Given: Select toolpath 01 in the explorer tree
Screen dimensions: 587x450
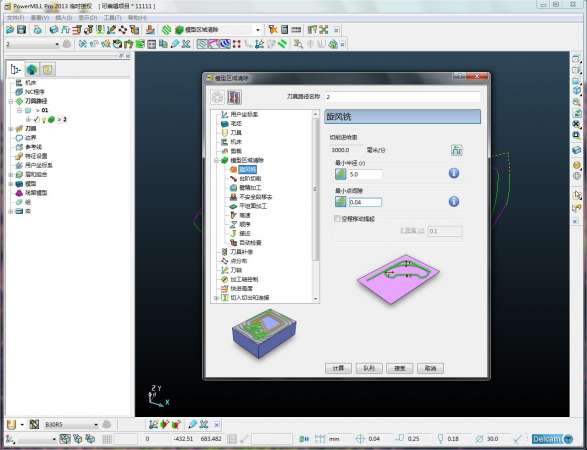Looking at the screenshot, I should point(45,110).
